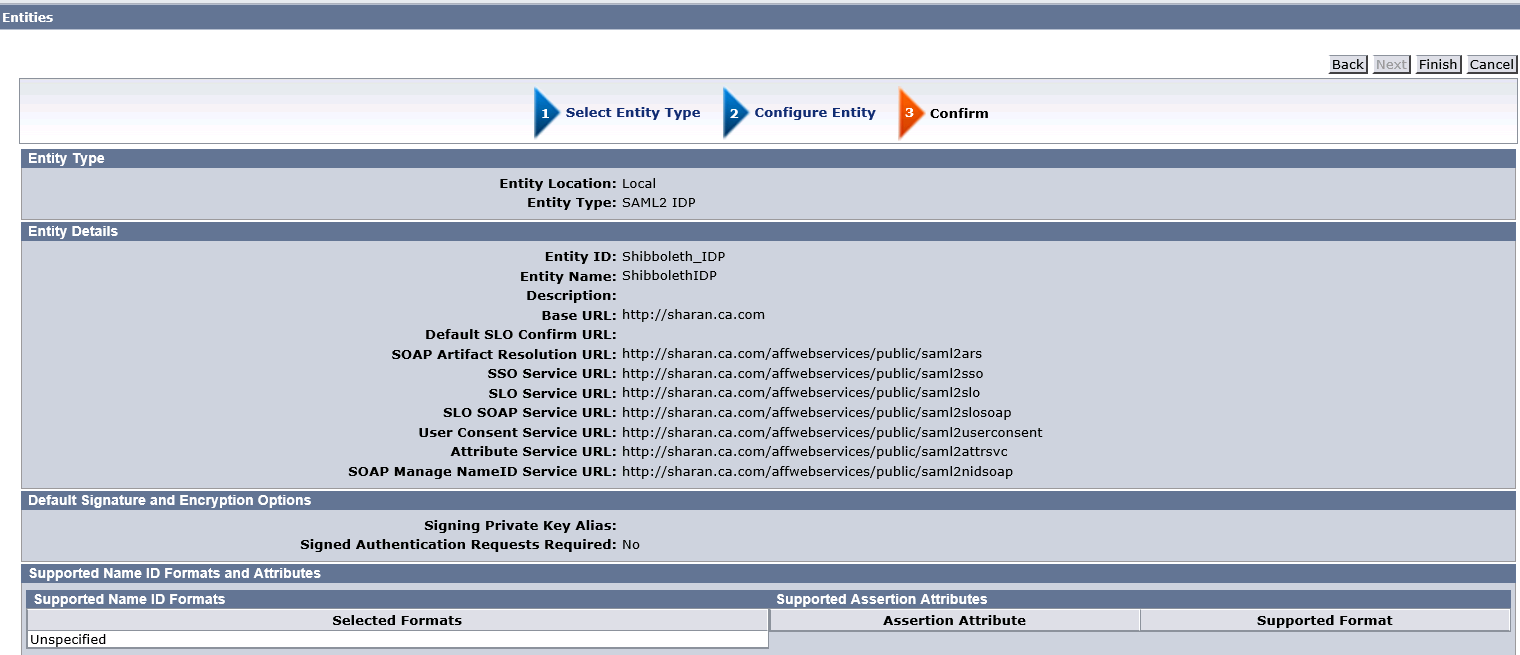Click the Selected Formats column header

397,620
